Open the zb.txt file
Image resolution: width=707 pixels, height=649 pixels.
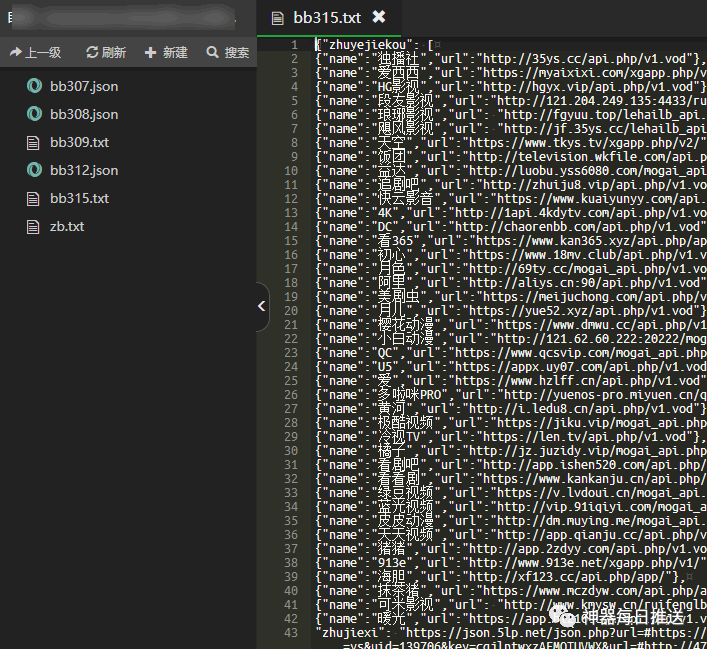pos(67,226)
